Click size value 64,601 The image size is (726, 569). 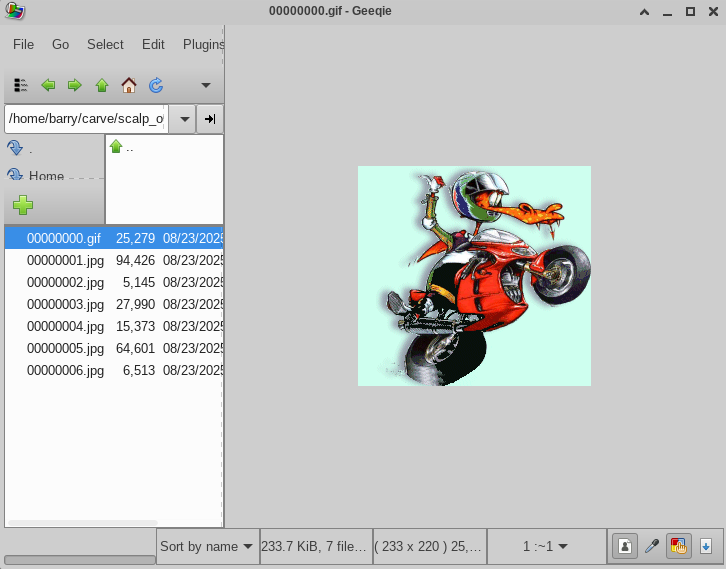(x=135, y=348)
